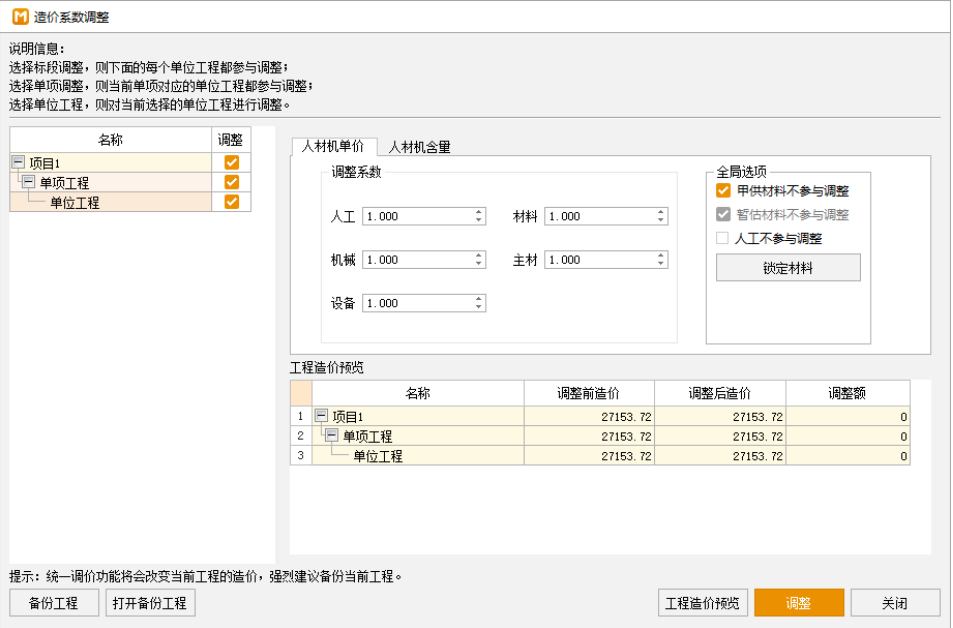Click the 工程造价预览 button
Viewport: 953px width, 628px height.
[x=703, y=603]
